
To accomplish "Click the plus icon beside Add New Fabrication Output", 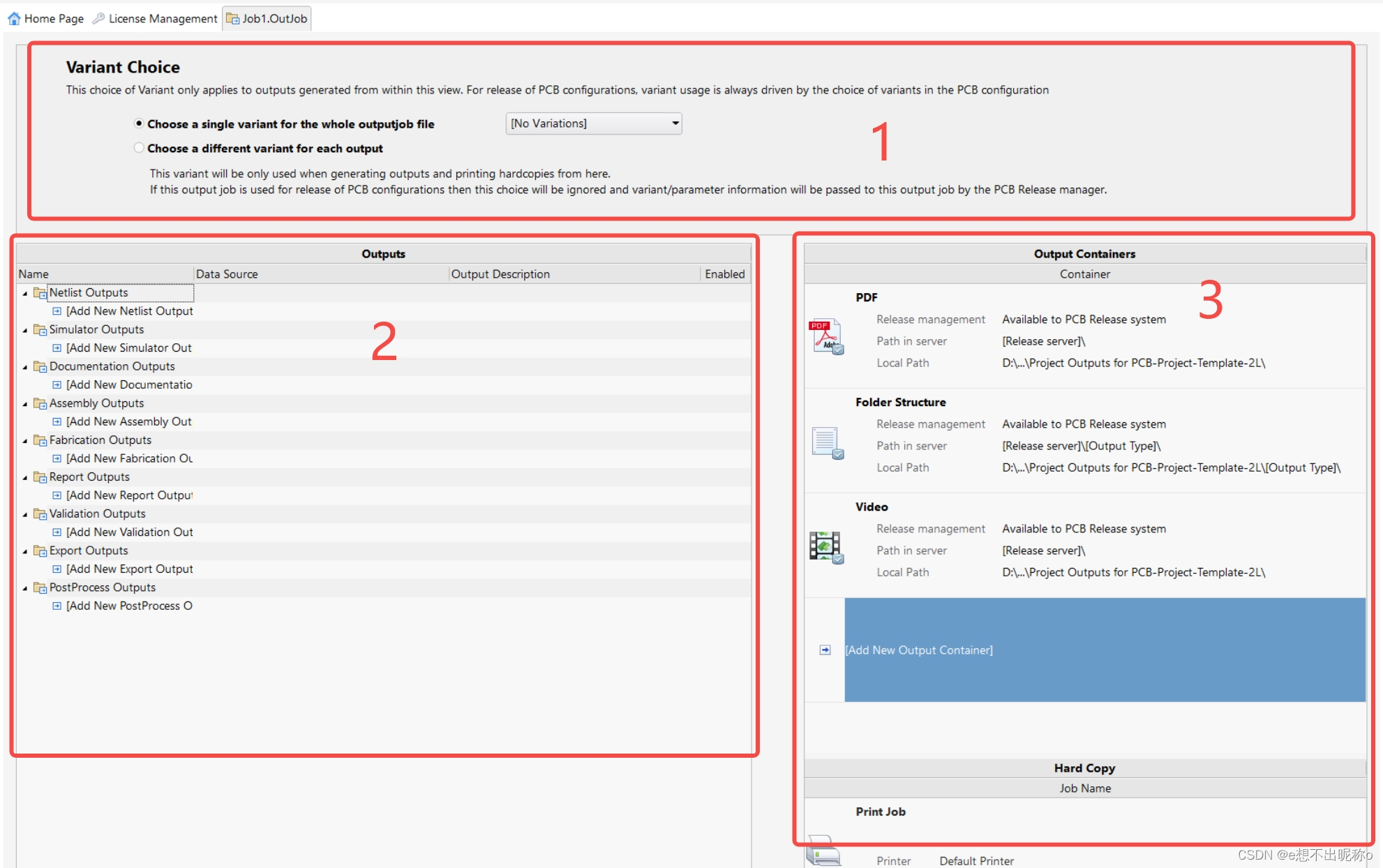I will click(x=57, y=458).
